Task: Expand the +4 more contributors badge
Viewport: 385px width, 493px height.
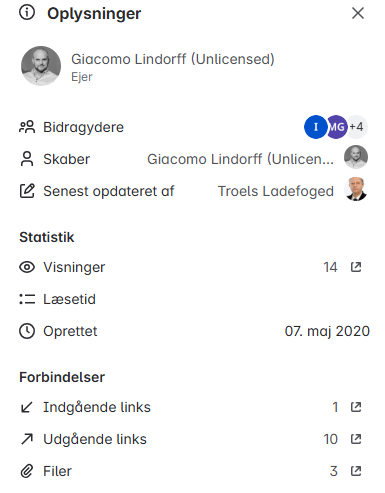Action: click(x=357, y=127)
